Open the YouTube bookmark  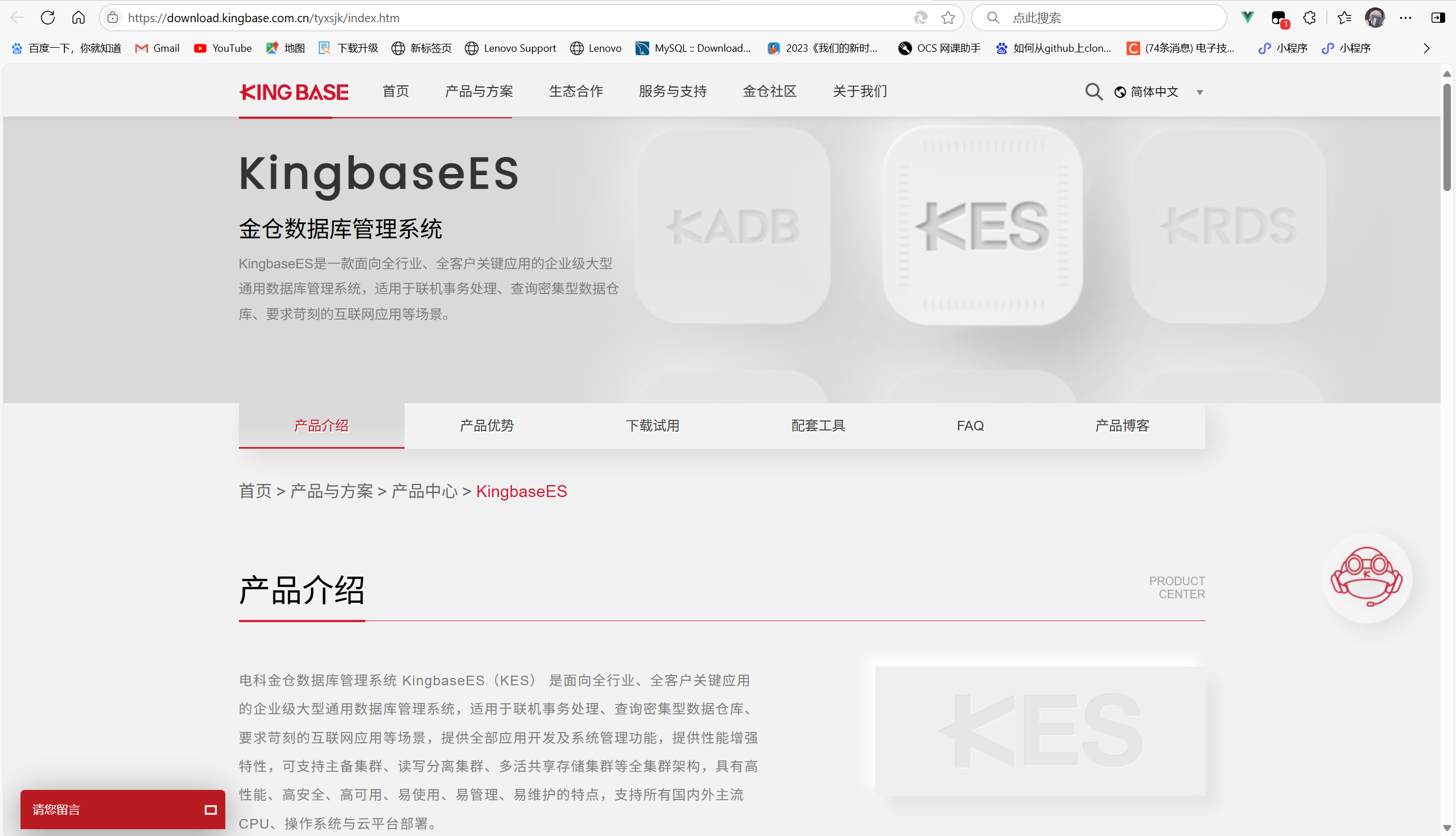coord(223,48)
